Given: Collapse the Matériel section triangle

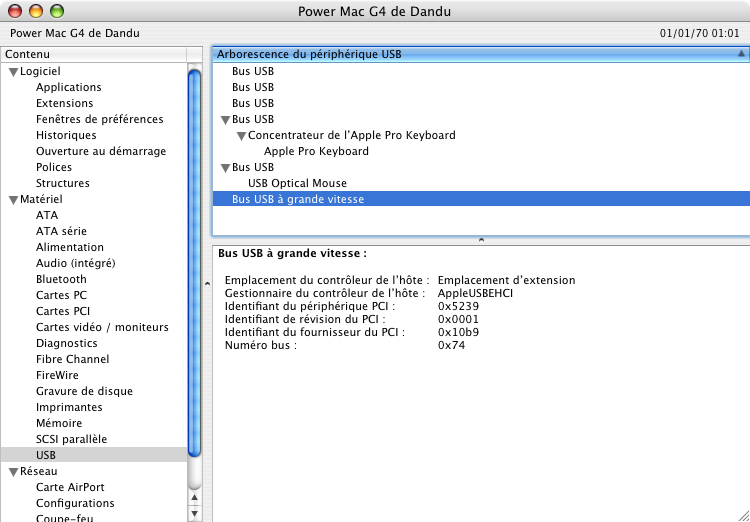Looking at the screenshot, I should pos(13,200).
